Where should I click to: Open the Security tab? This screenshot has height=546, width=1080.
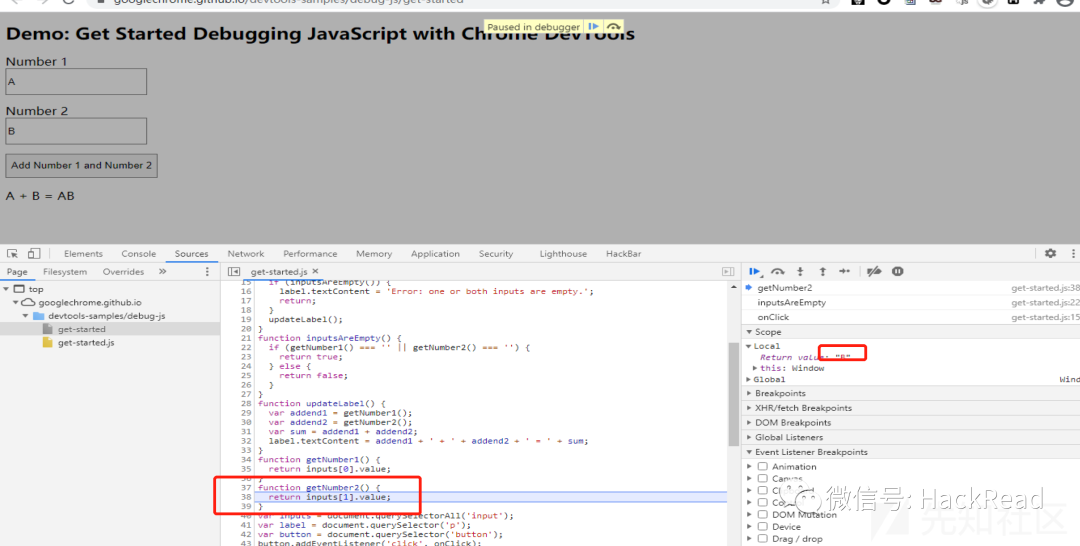pyautogui.click(x=496, y=253)
